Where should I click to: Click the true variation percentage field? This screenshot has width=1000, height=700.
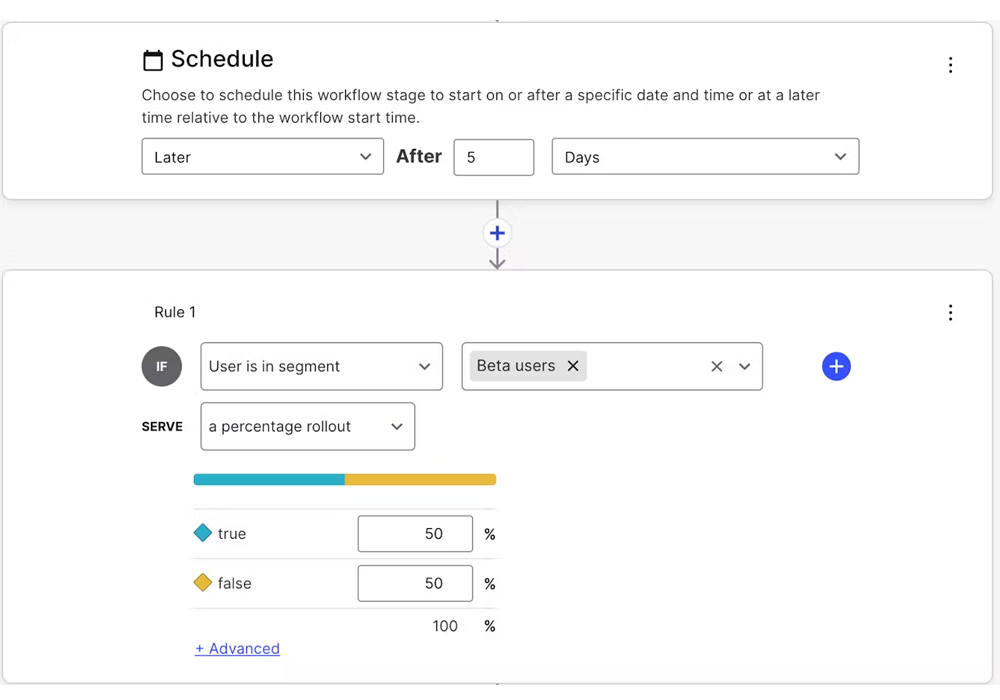(x=415, y=534)
